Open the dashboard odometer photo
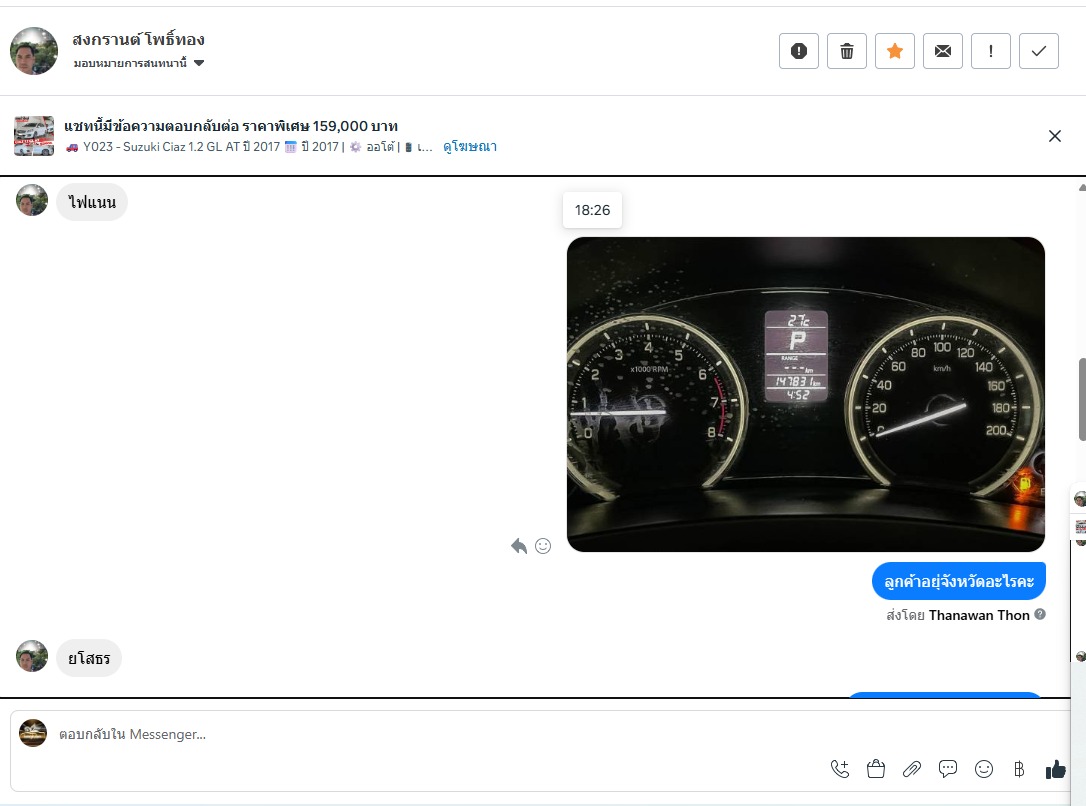 tap(805, 394)
